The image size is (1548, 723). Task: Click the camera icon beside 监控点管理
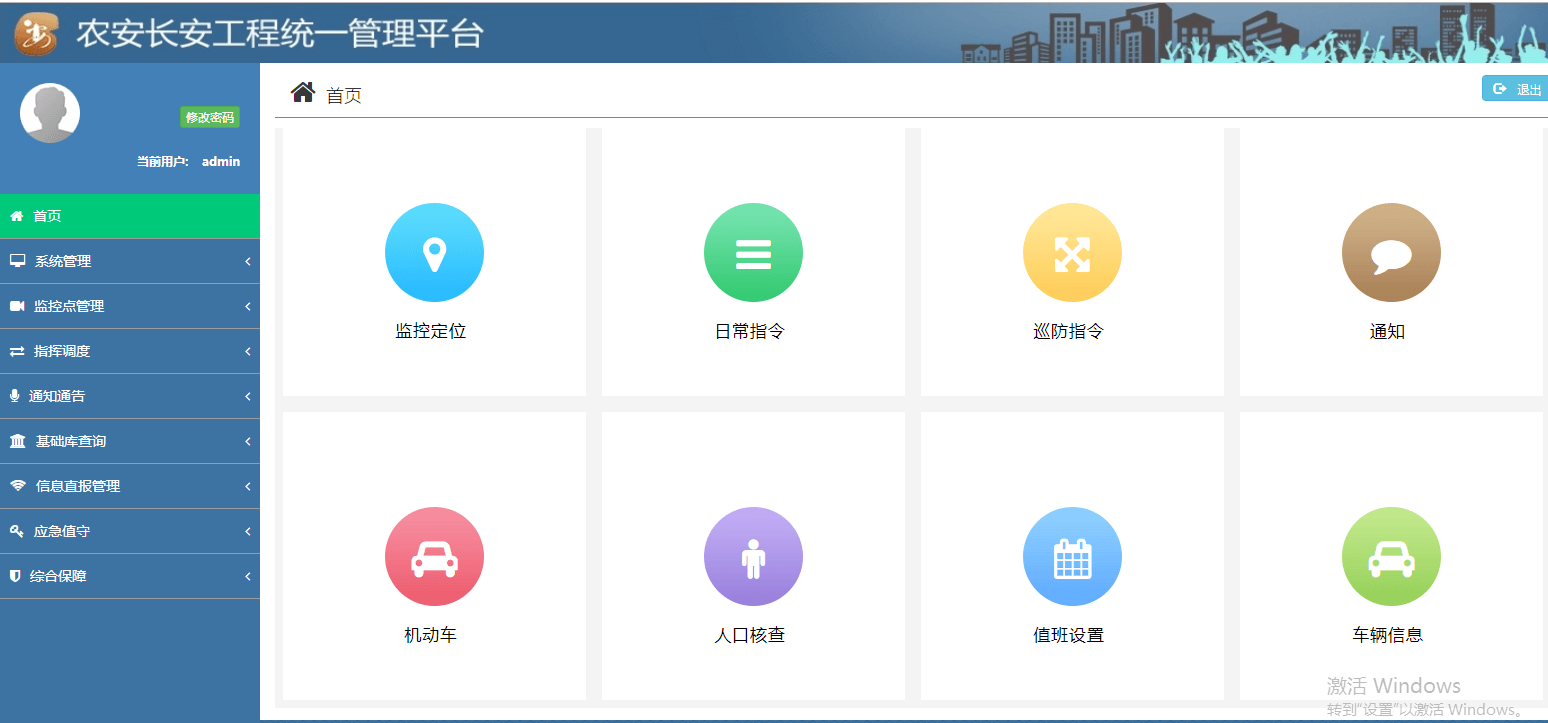coord(17,306)
